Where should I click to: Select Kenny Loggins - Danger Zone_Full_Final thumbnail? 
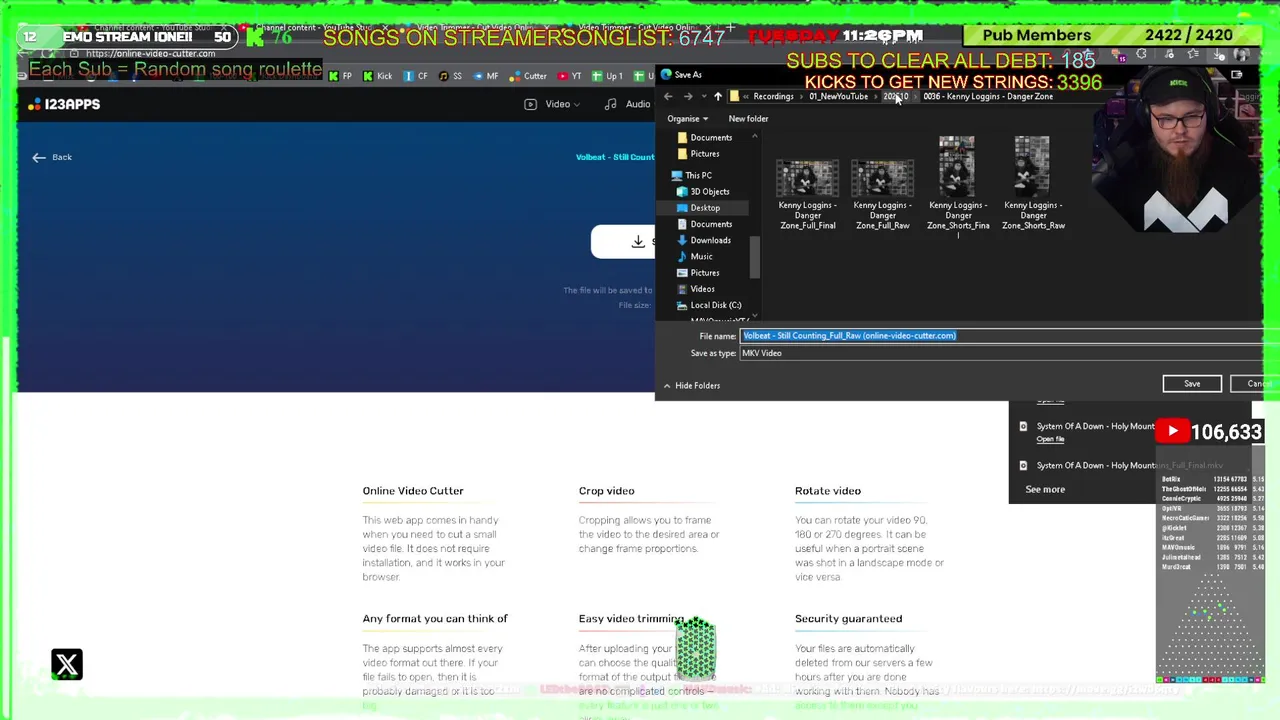[x=807, y=195]
